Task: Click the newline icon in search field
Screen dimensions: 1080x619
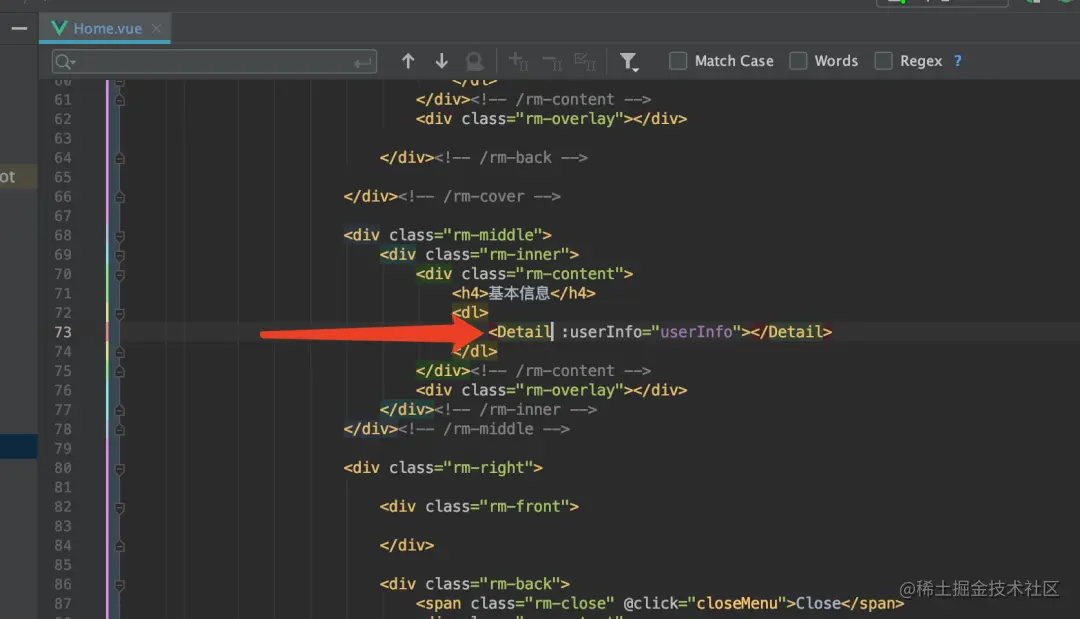Action: pos(362,63)
